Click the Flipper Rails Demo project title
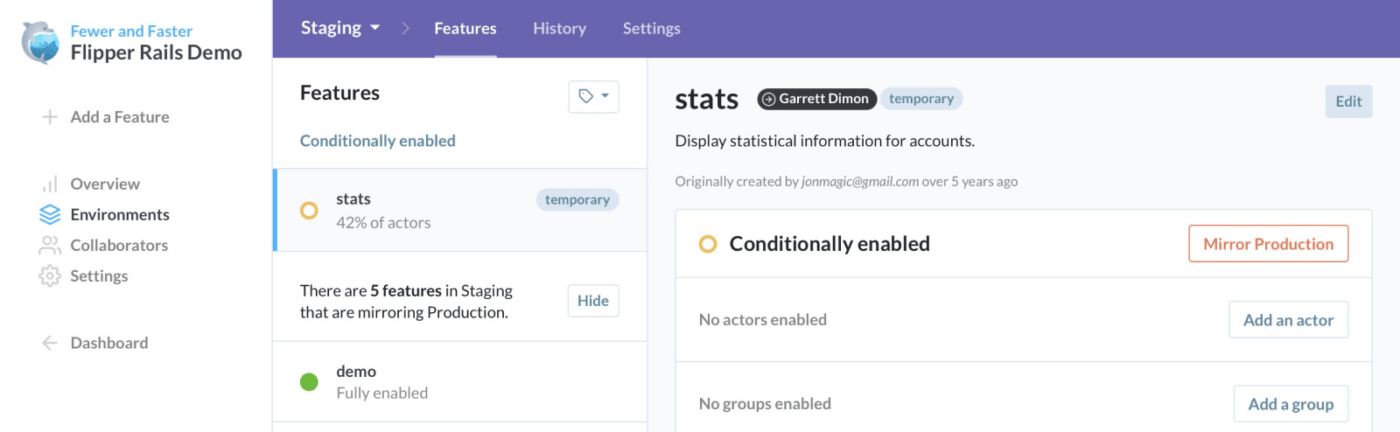This screenshot has width=1400, height=432. point(156,53)
